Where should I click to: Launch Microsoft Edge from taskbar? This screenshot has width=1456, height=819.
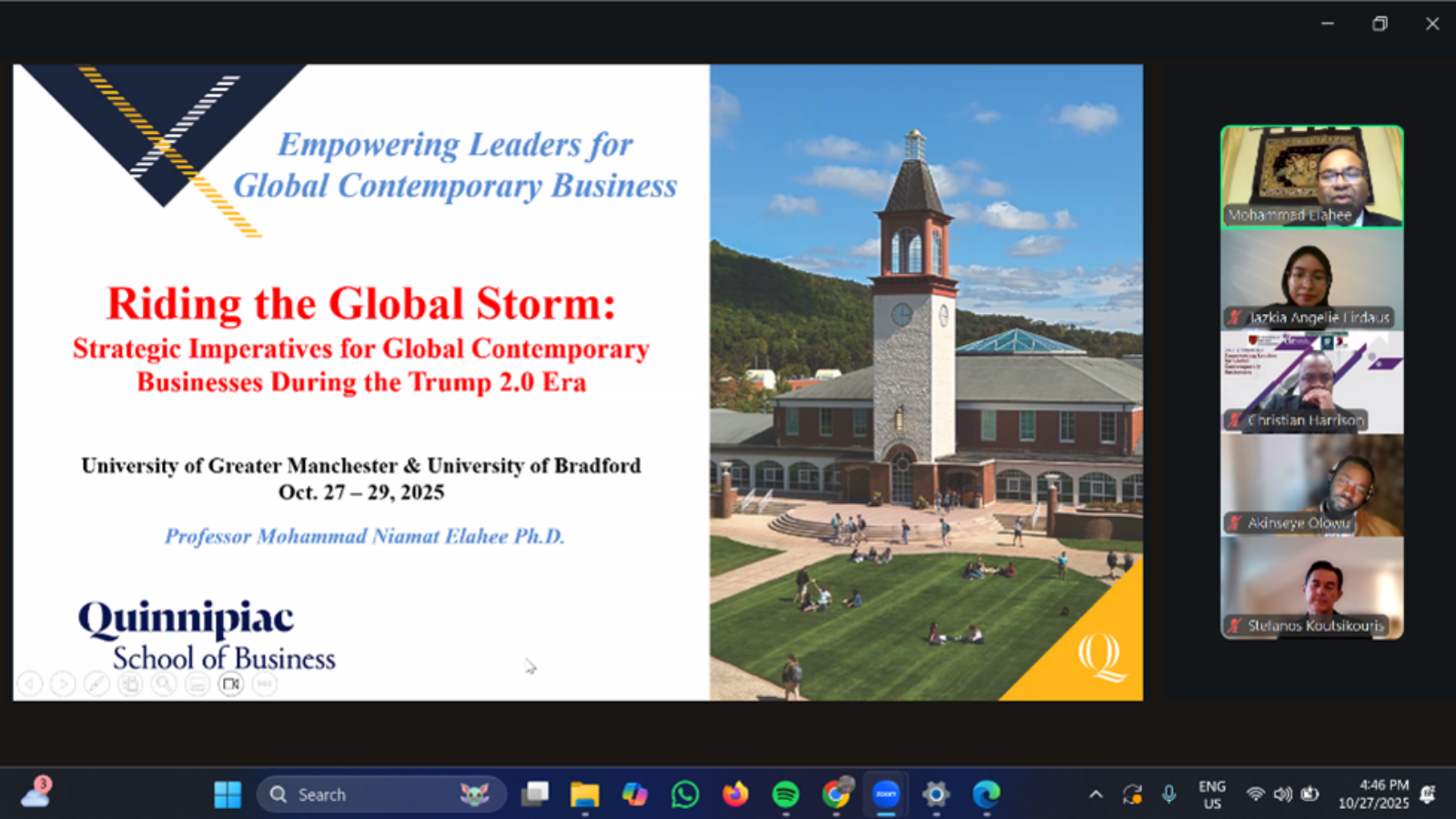click(x=986, y=794)
